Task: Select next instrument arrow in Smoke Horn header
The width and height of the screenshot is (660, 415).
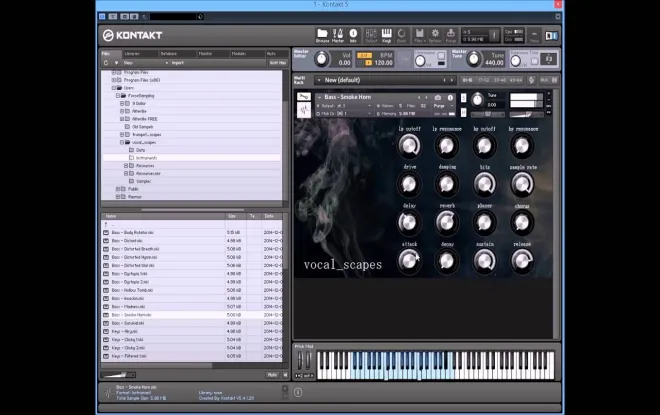Action: 426,97
